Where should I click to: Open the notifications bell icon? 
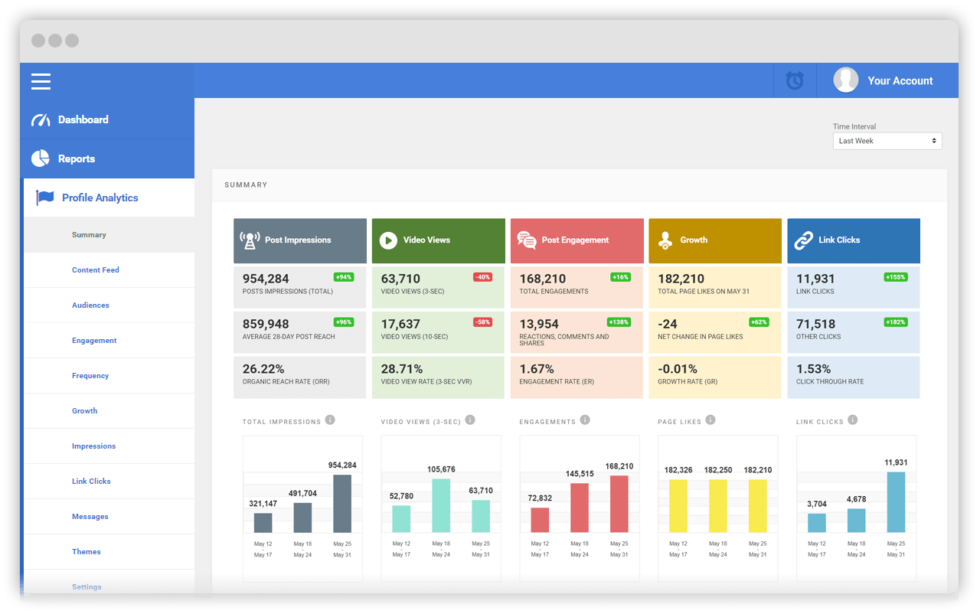tap(793, 80)
